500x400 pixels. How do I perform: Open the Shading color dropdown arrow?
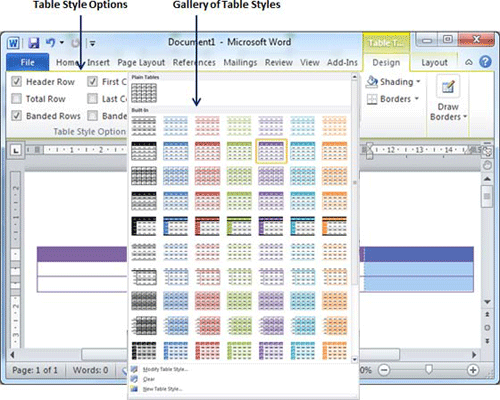418,82
